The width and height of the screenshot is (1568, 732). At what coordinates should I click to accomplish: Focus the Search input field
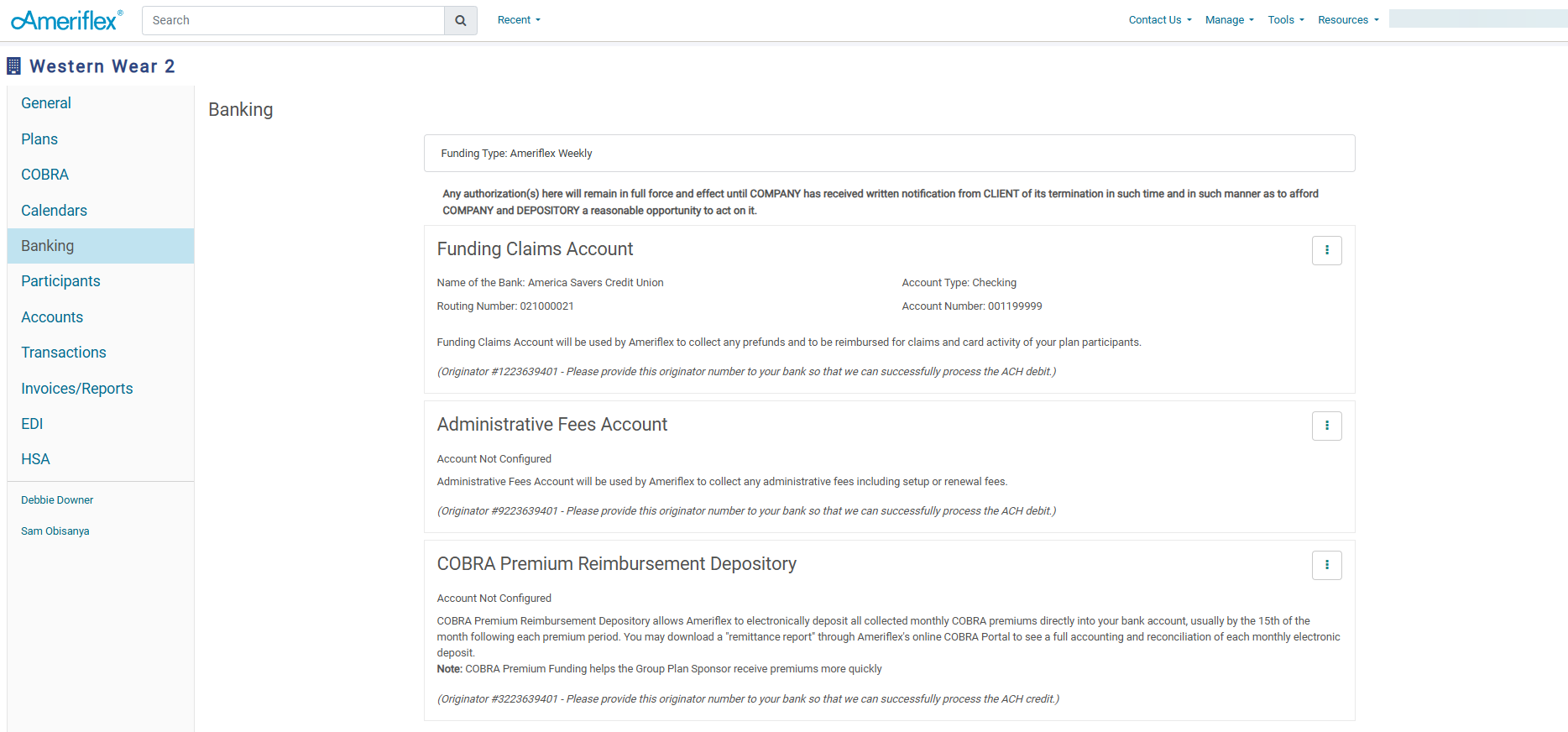[293, 20]
